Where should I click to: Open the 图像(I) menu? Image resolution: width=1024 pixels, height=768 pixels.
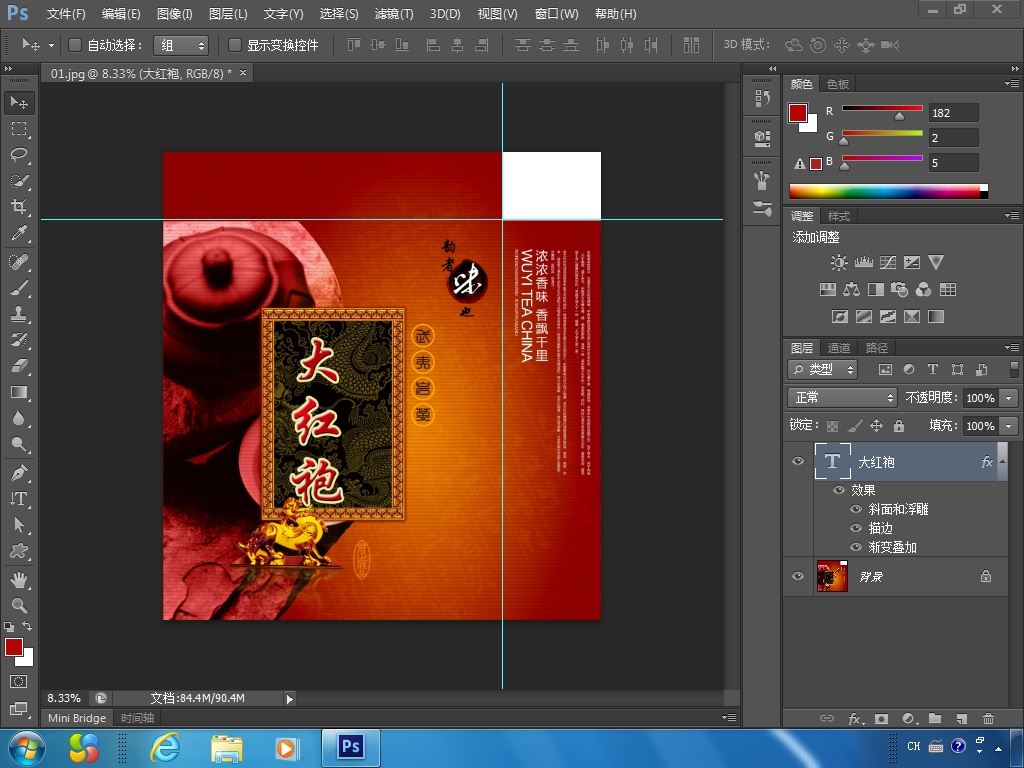pos(174,14)
